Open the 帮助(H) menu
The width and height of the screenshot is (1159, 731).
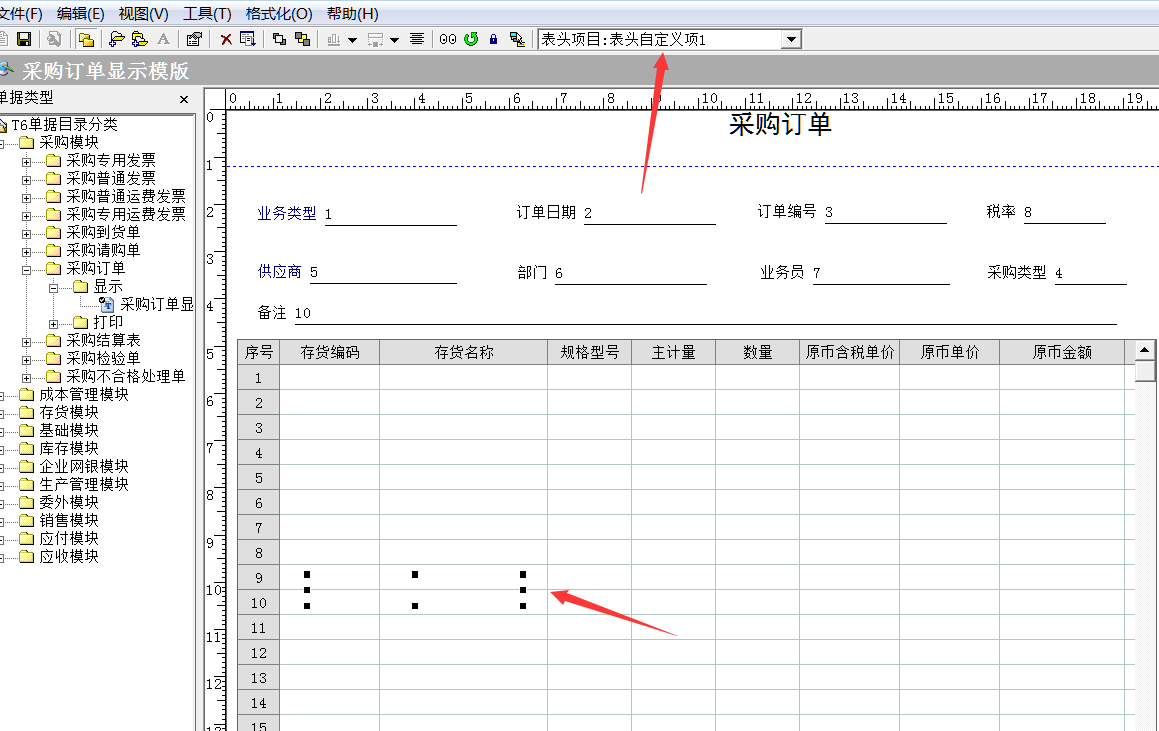coord(353,14)
